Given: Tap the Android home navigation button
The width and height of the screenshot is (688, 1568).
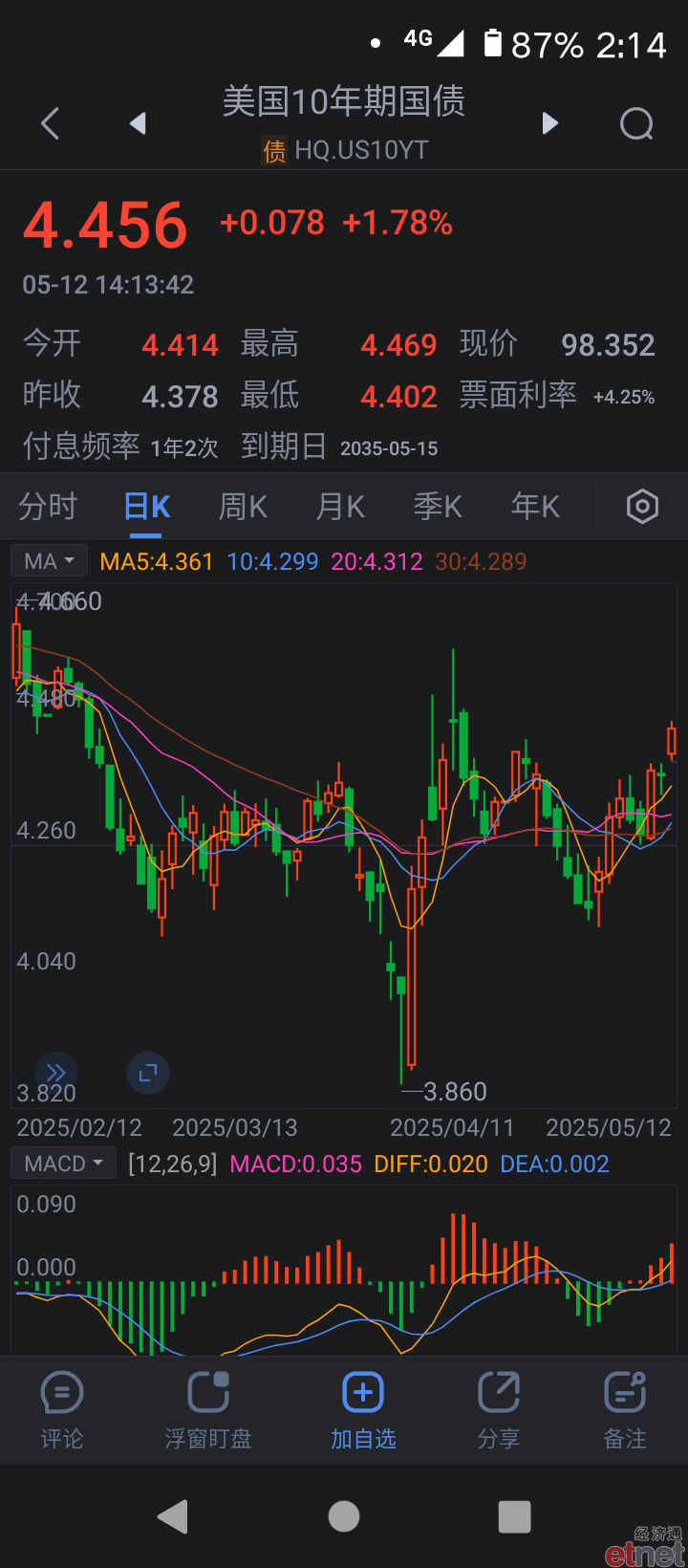Looking at the screenshot, I should (x=344, y=1516).
